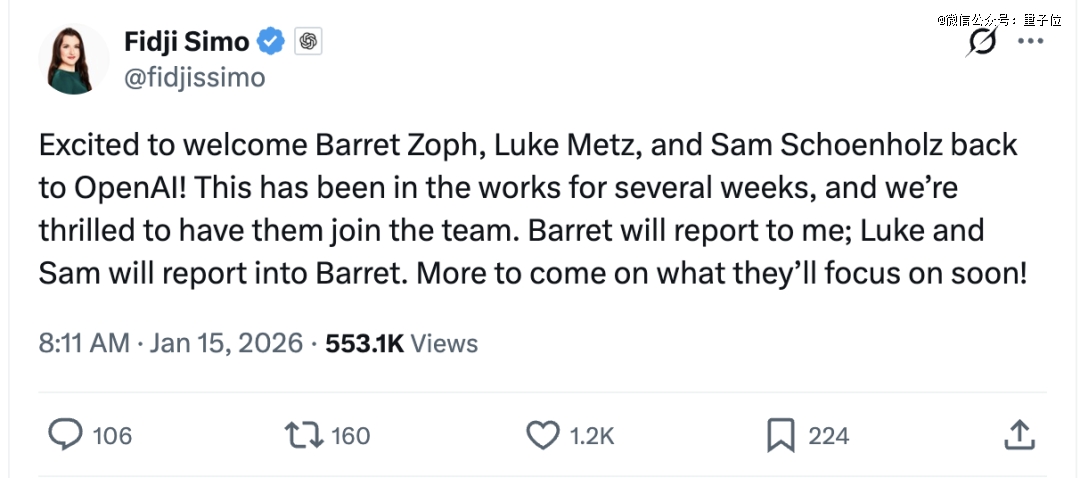
Task: Click the 106 replies count
Action: [x=112, y=436]
